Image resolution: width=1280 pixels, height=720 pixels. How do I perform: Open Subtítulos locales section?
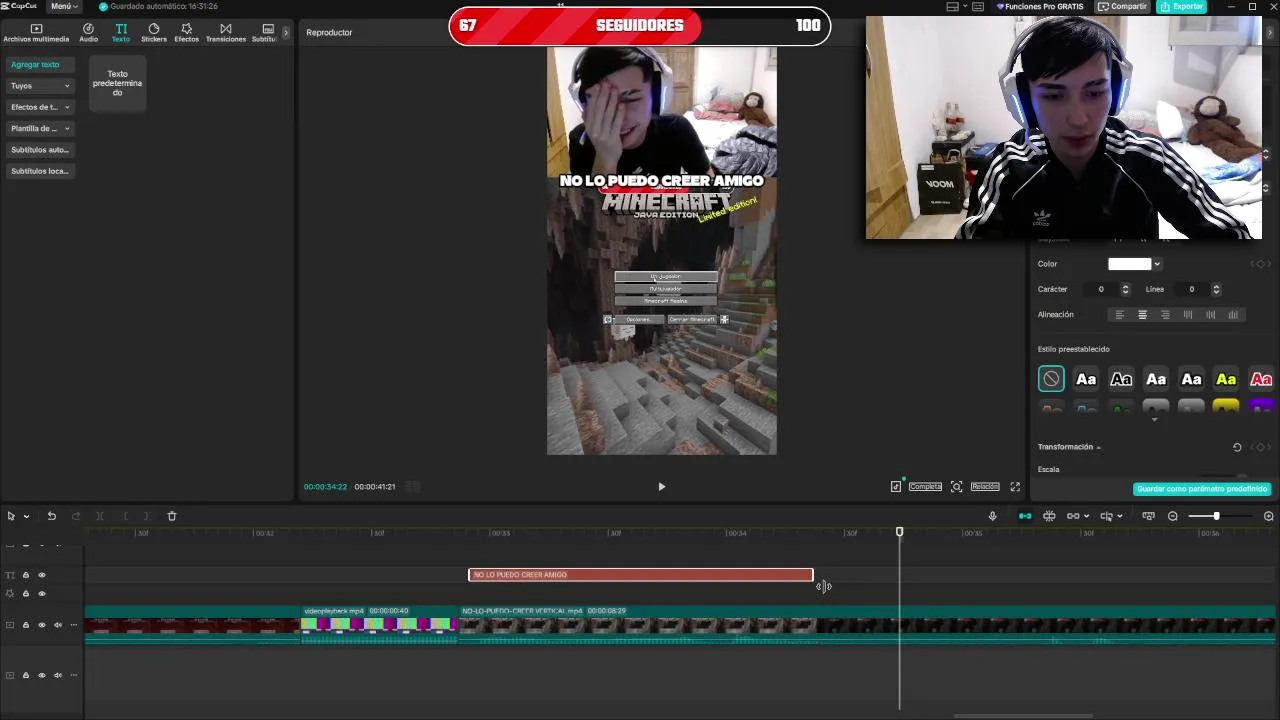(40, 171)
